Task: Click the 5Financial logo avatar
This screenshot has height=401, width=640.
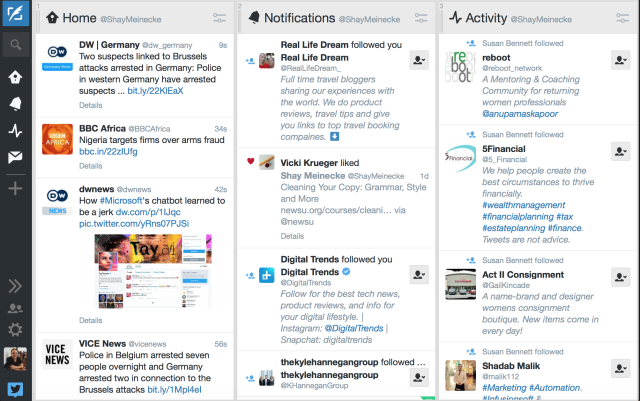Action: (460, 158)
